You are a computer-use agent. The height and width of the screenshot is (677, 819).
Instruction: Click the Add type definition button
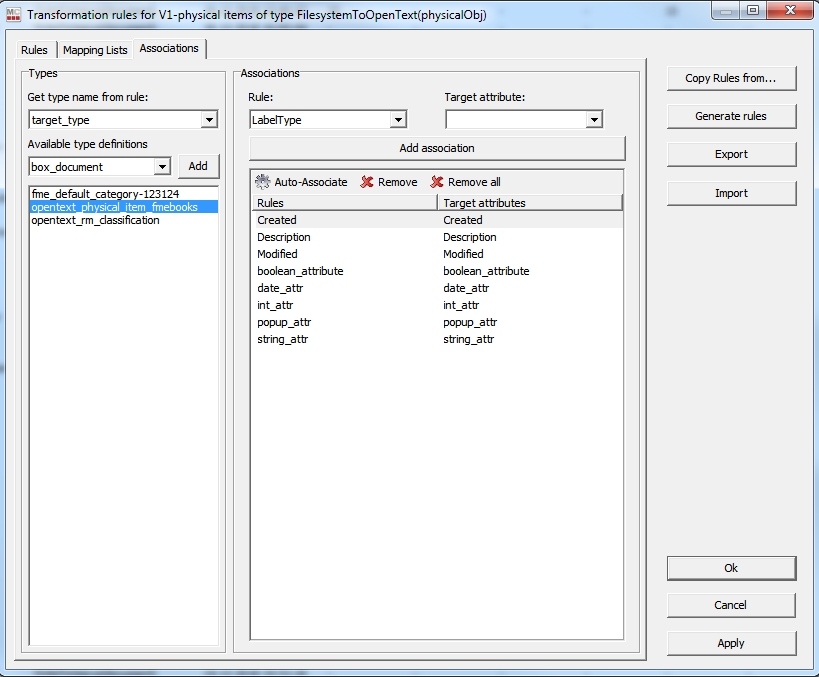tap(198, 167)
